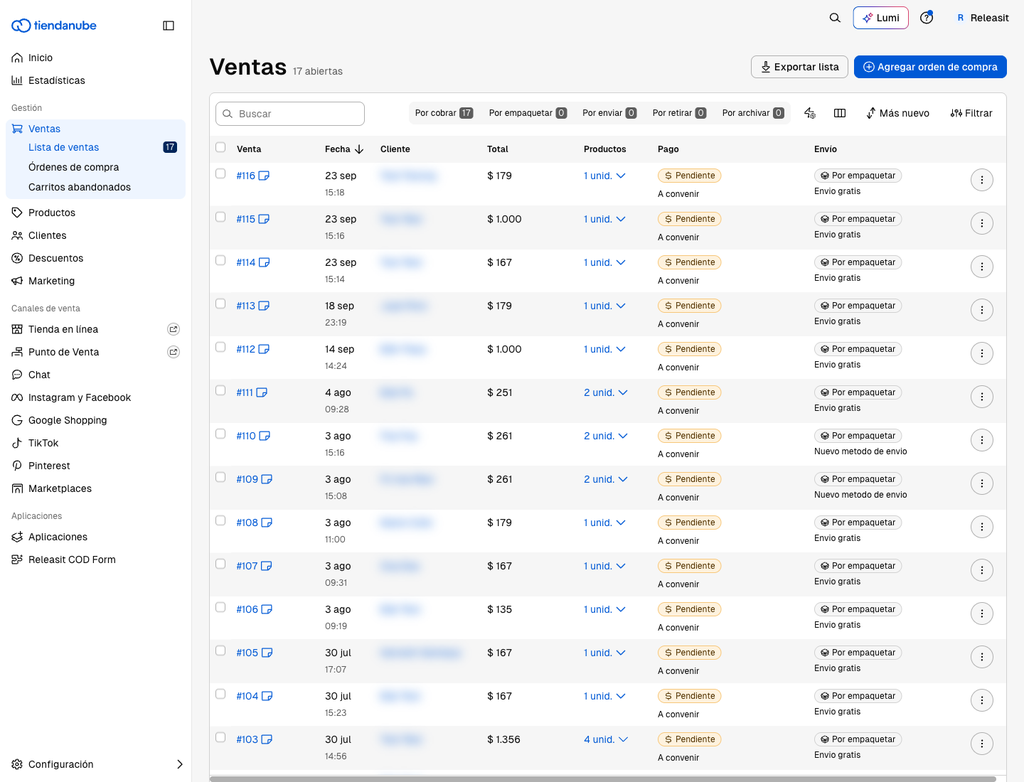Open Órdenes de compra in the sidebar
The image size is (1024, 782).
point(74,167)
